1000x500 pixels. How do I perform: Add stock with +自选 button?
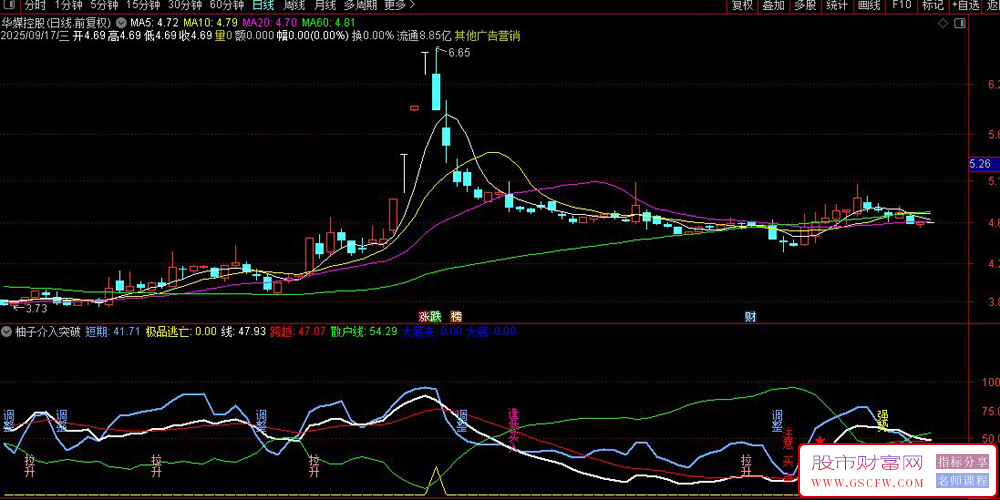tap(966, 6)
